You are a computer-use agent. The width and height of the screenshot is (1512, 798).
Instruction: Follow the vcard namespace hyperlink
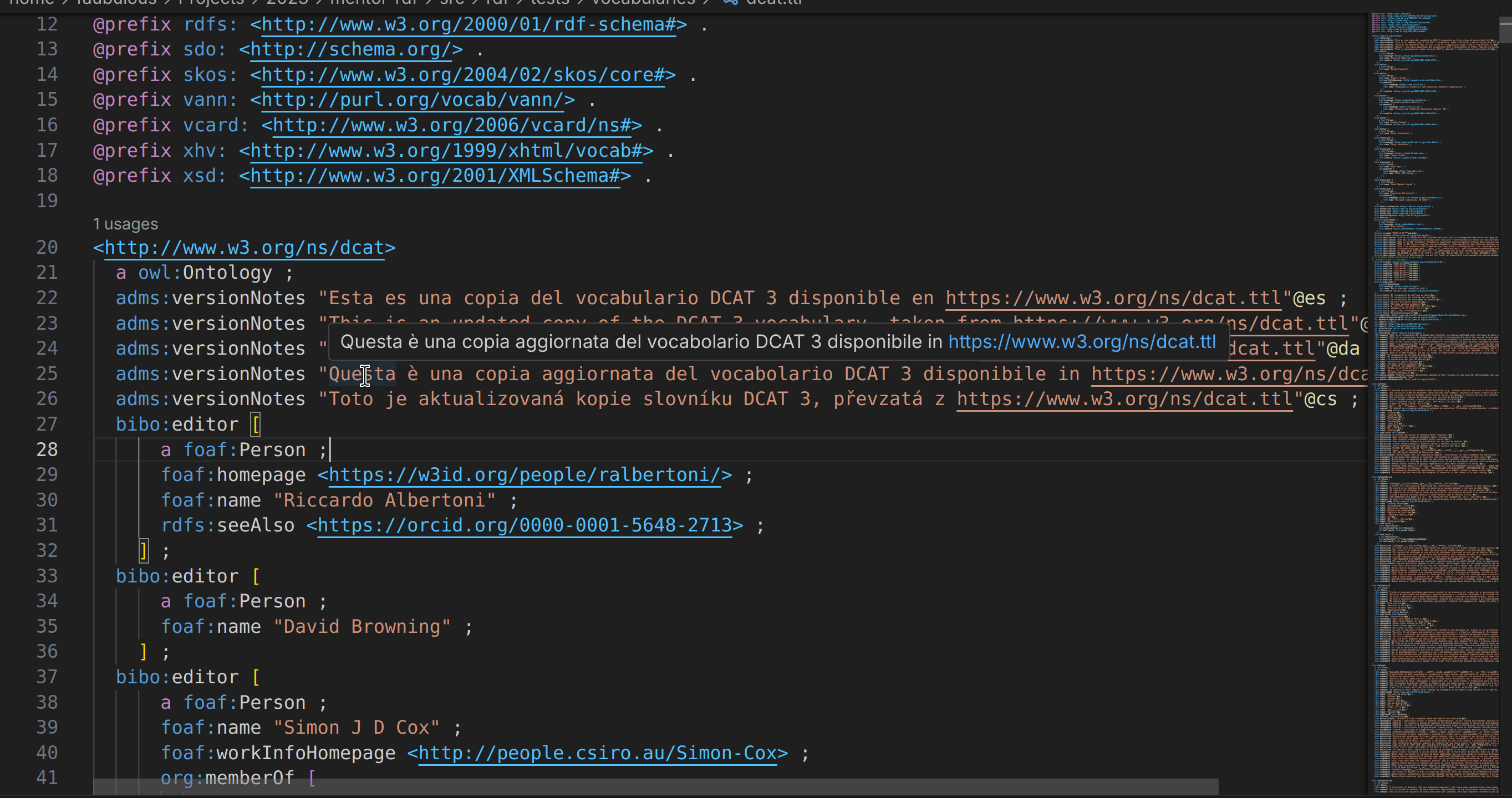pos(450,126)
